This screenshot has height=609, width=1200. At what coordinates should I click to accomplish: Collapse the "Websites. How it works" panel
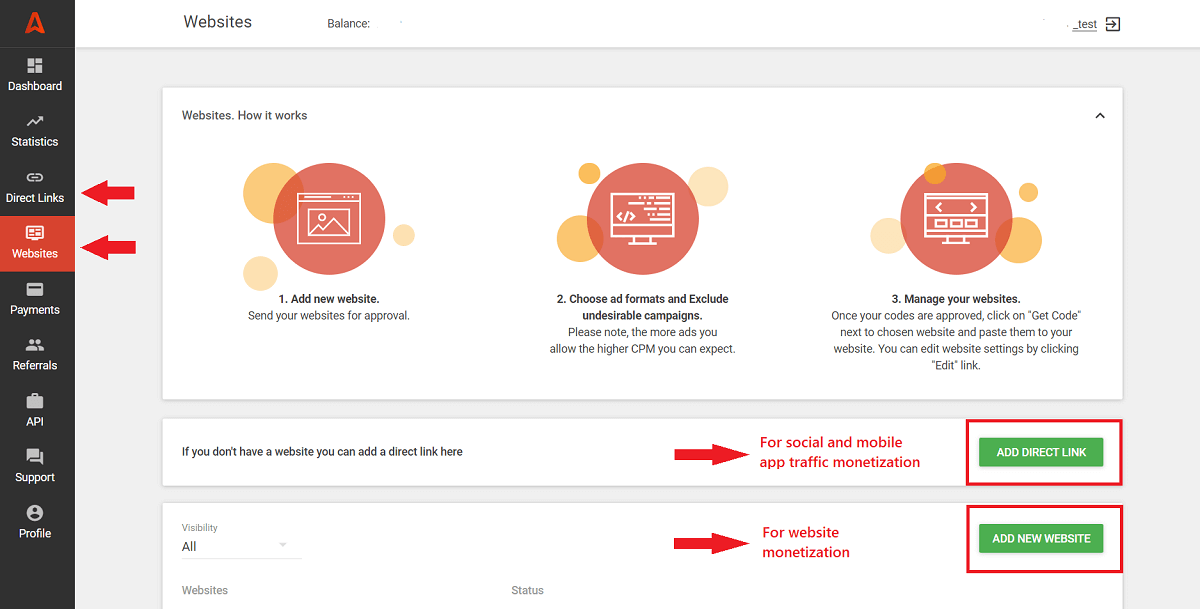point(1100,116)
